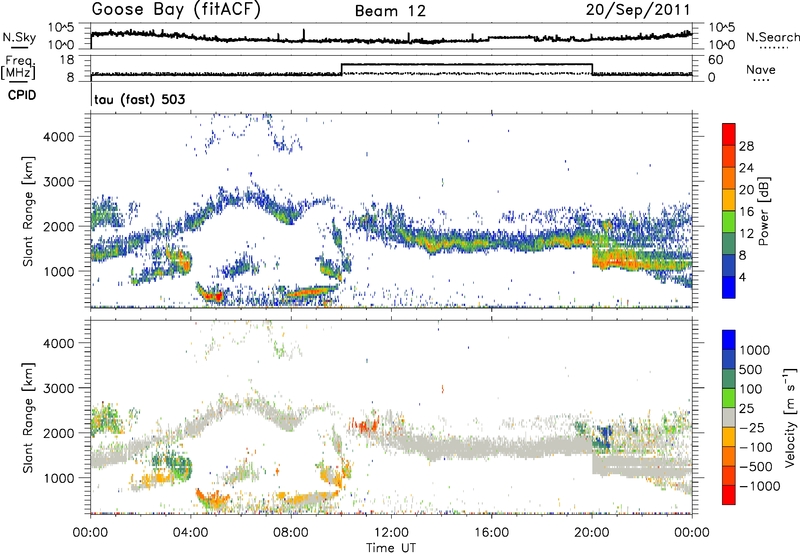Click the left '10^5' noise axis tick
The height and width of the screenshot is (554, 800).
pyautogui.click(x=61, y=28)
